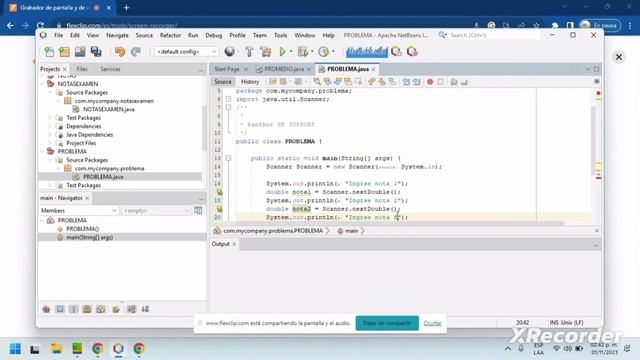Click the search icon beside Search field
Image resolution: width=640 pixels, height=360 pixels.
point(442,35)
